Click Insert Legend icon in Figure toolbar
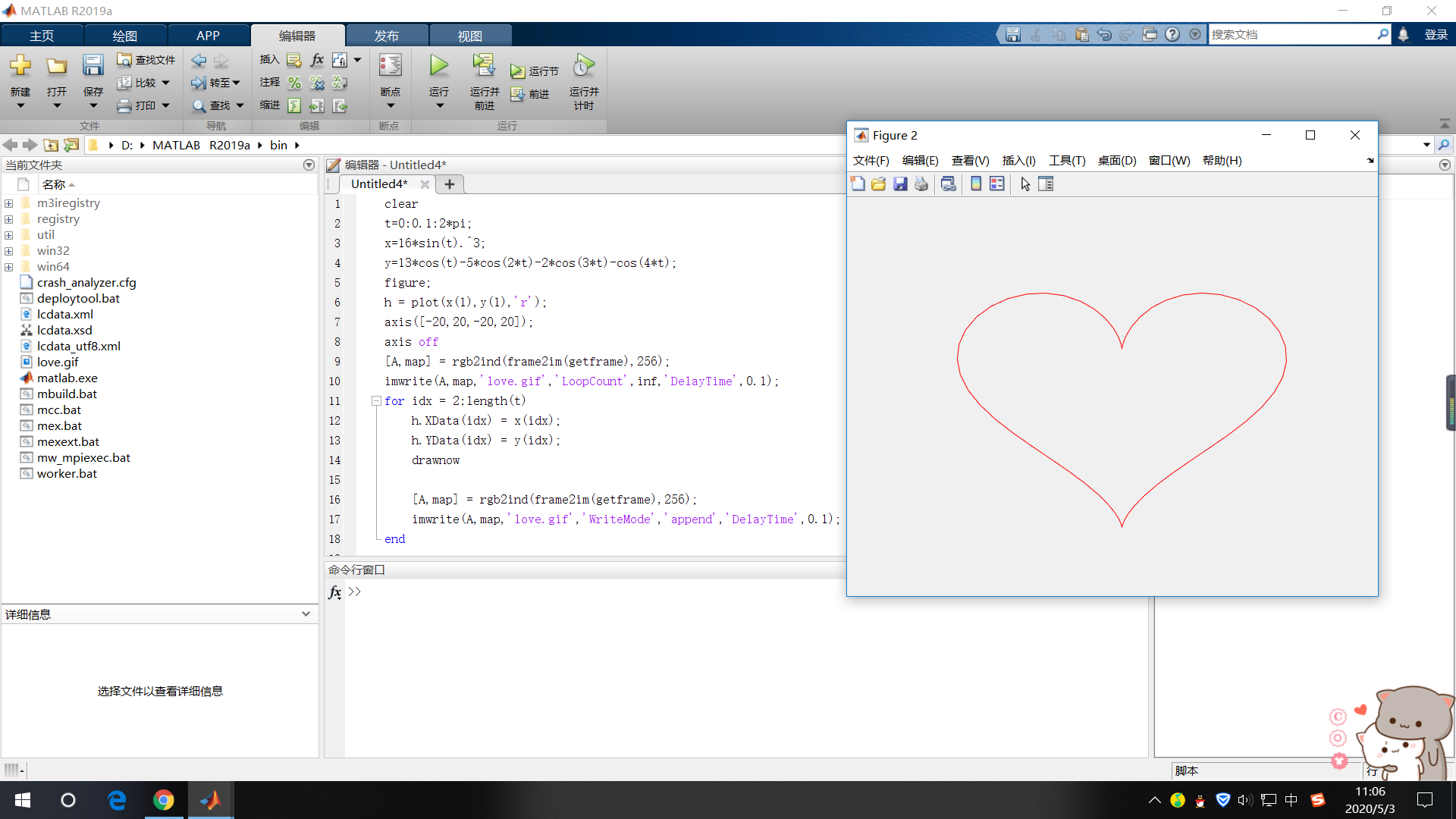This screenshot has width=1456, height=819. tap(997, 184)
